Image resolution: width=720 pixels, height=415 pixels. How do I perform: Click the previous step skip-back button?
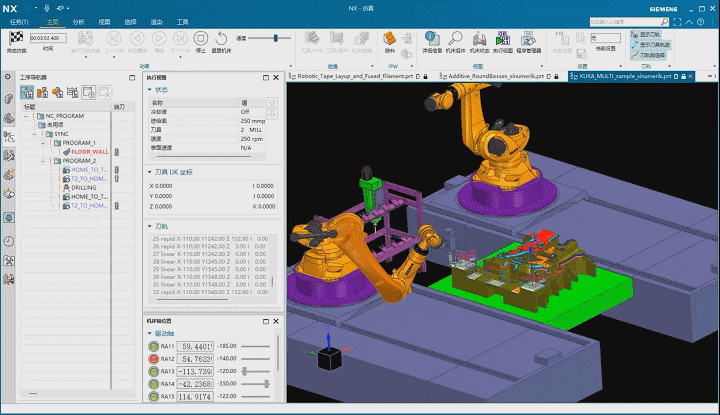[114, 39]
